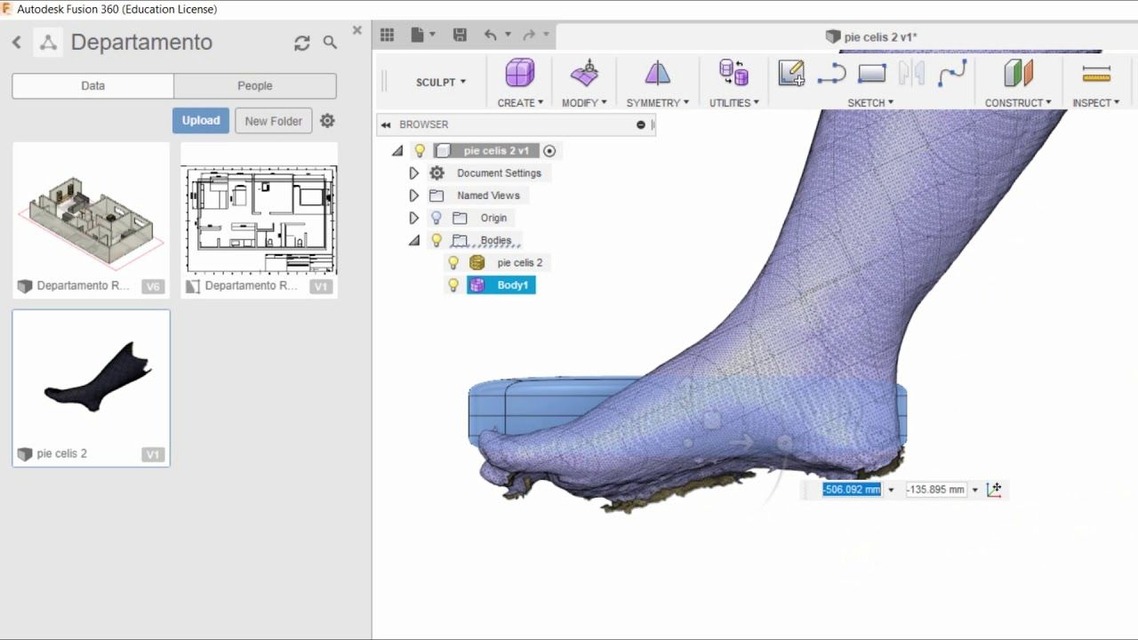
Task: Select the Spline sketch tool icon
Action: point(951,73)
